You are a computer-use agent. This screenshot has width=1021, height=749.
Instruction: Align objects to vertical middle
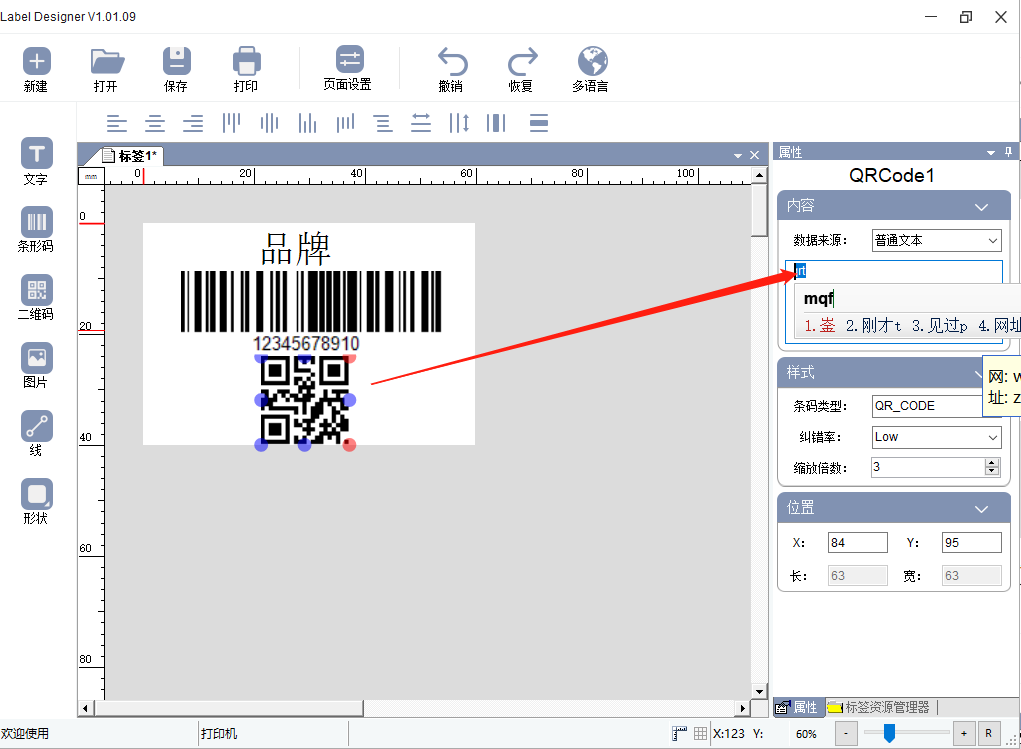(x=269, y=123)
